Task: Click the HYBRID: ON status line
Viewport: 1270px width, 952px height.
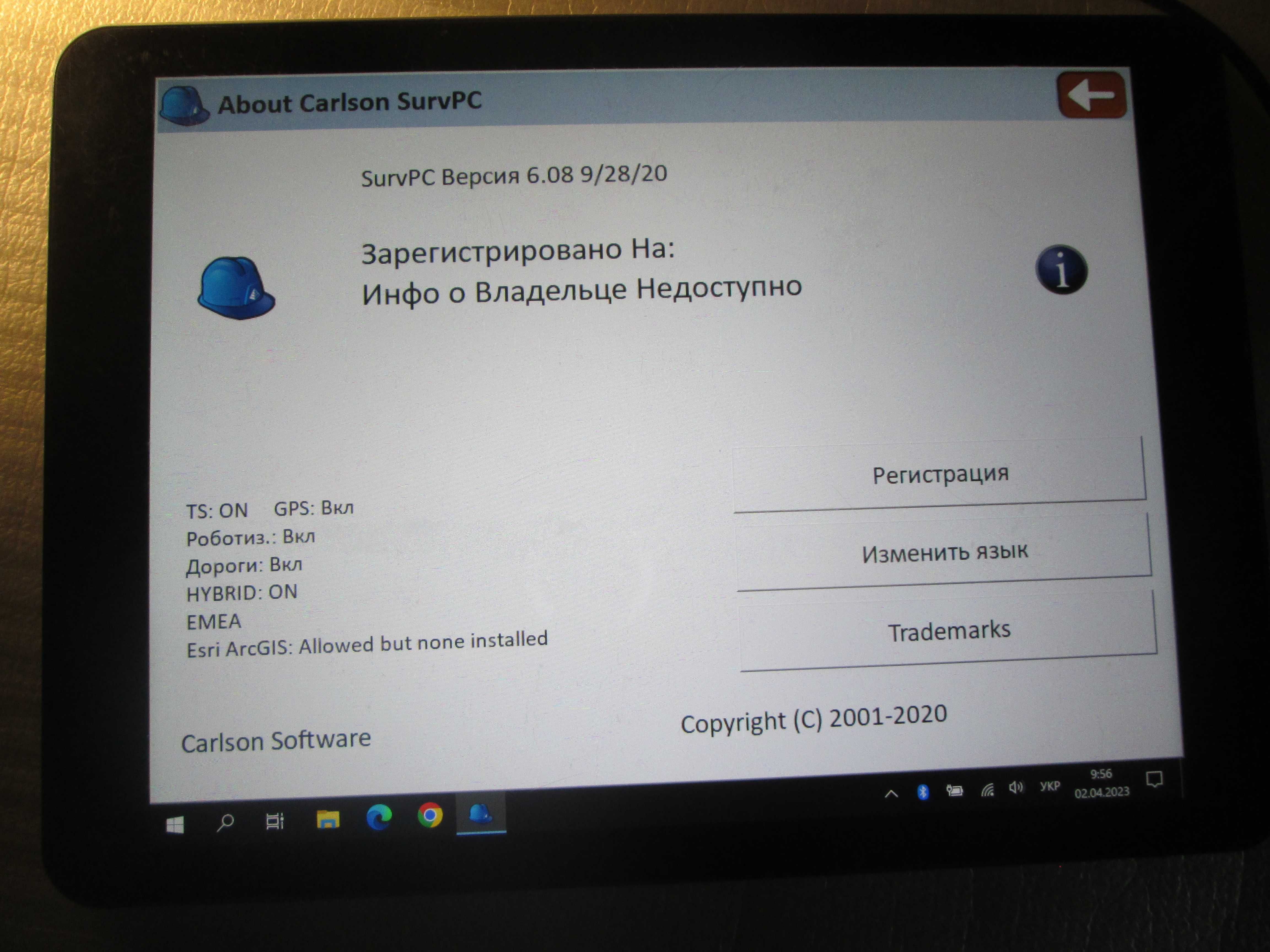Action: (242, 593)
